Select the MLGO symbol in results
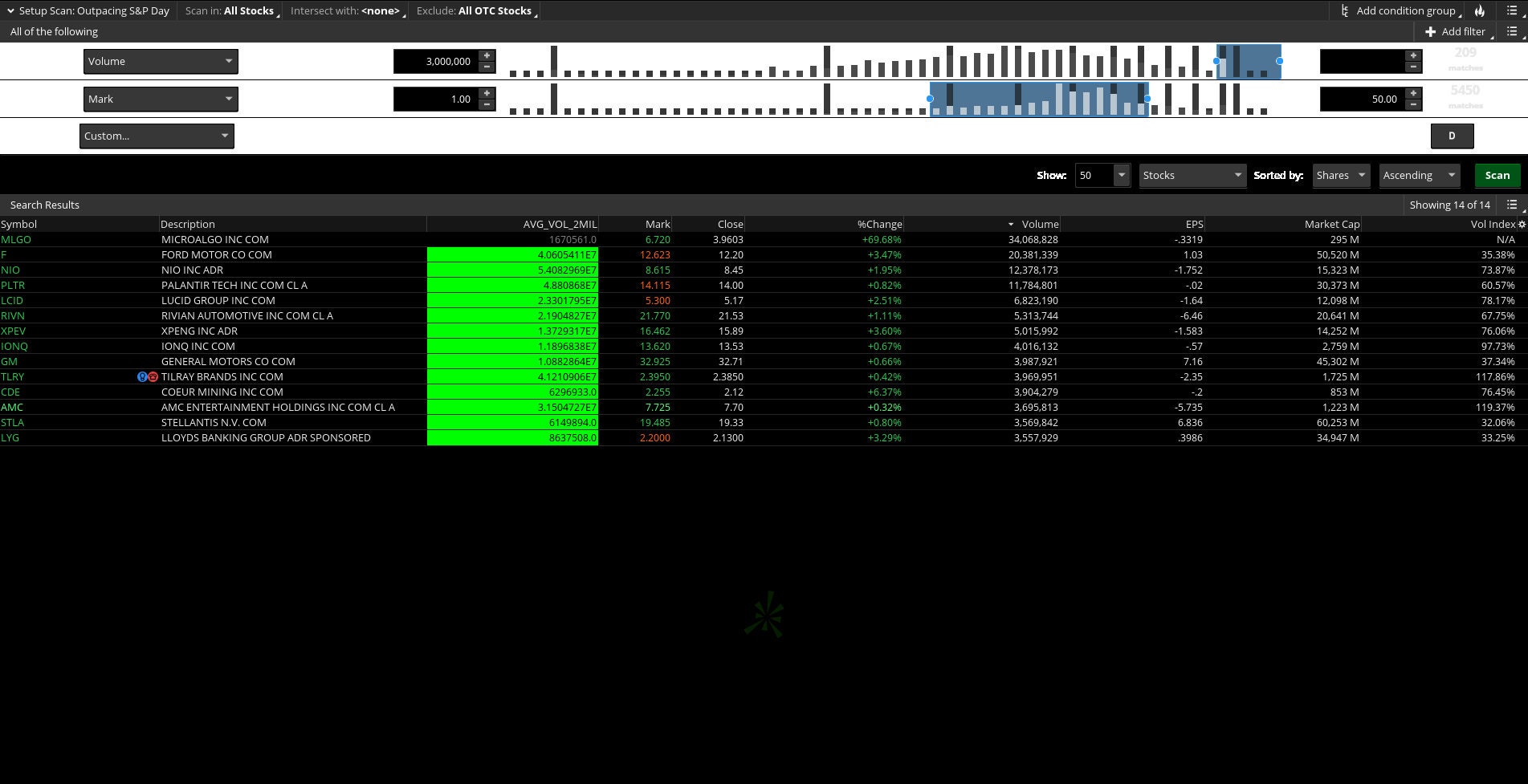 coord(16,239)
